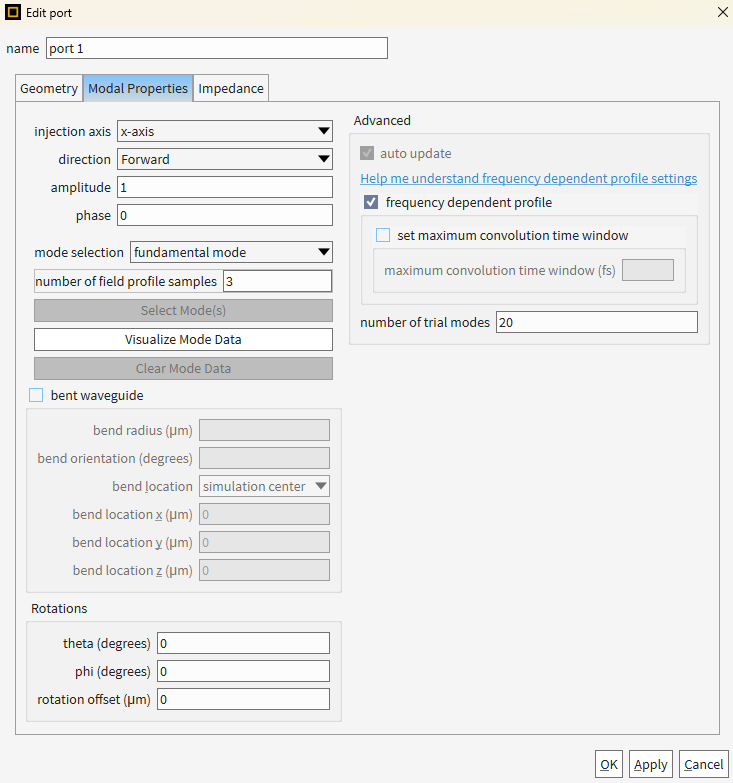The width and height of the screenshot is (733, 783).
Task: Click the Apply button
Action: click(651, 764)
